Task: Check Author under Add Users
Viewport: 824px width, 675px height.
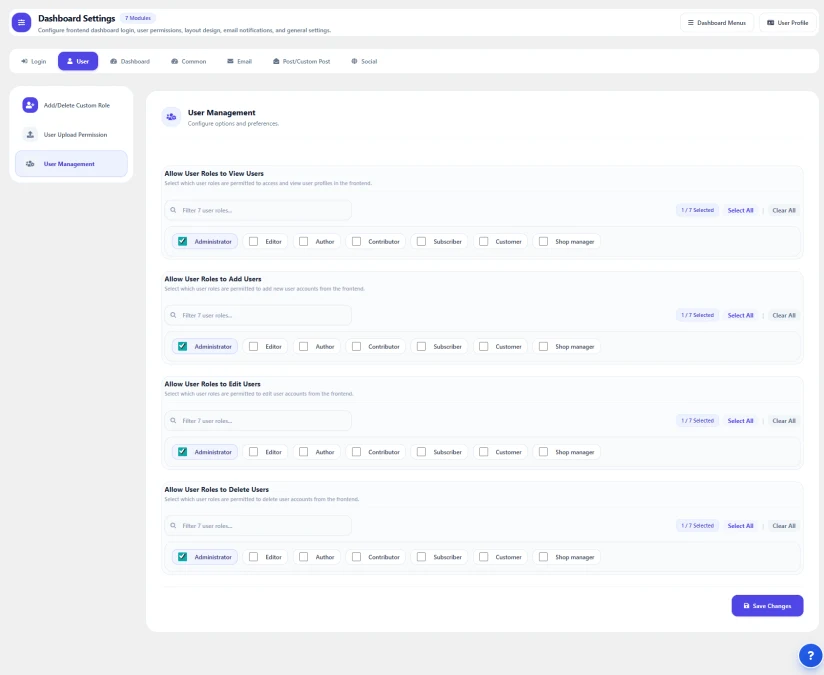Action: point(303,346)
